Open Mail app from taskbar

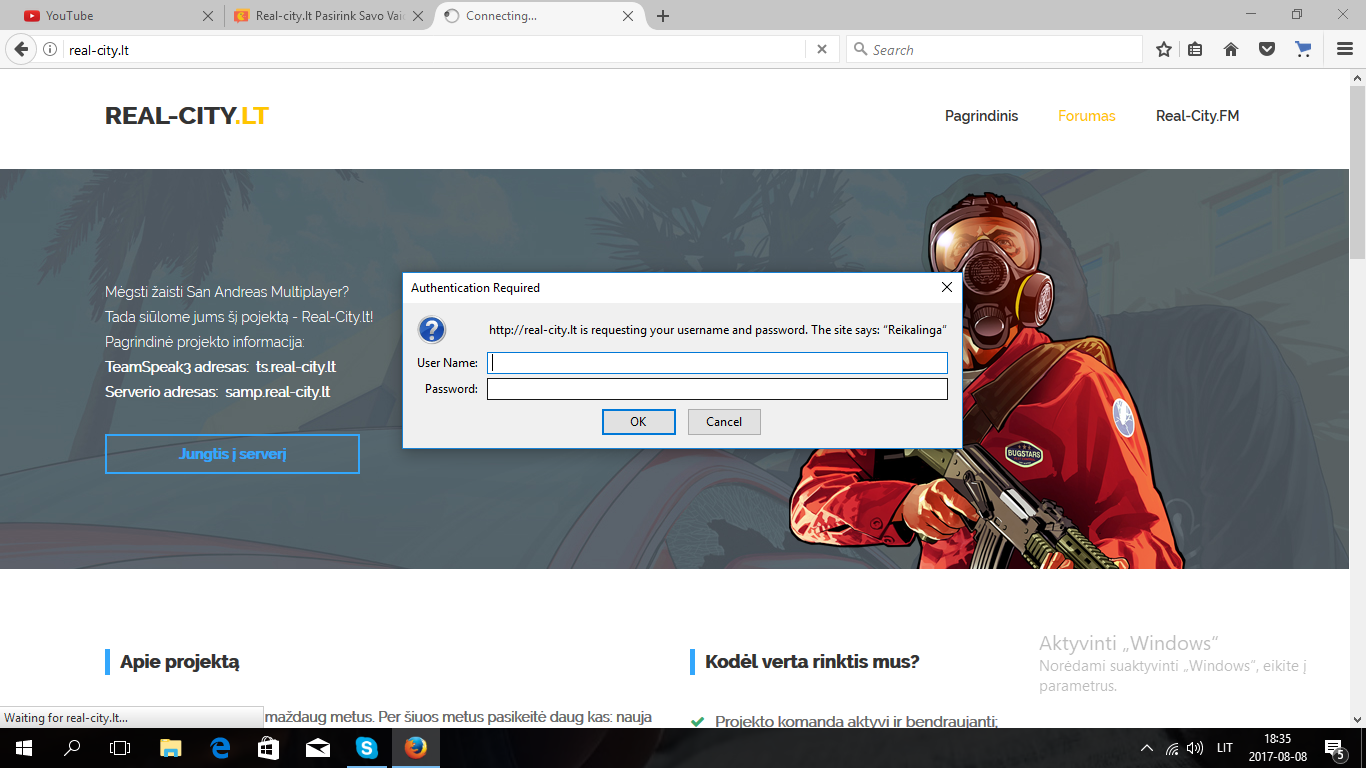click(318, 748)
